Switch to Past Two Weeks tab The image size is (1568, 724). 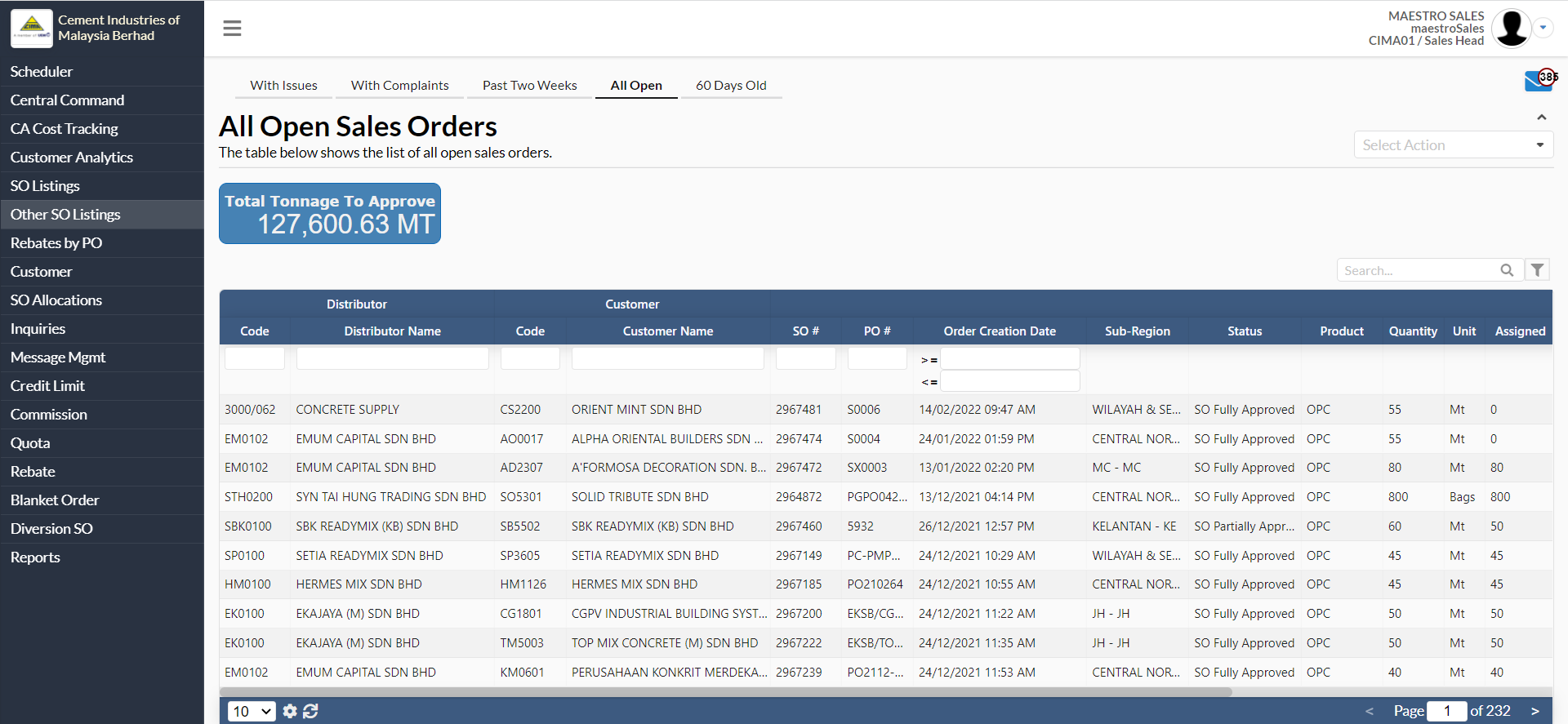[x=529, y=85]
